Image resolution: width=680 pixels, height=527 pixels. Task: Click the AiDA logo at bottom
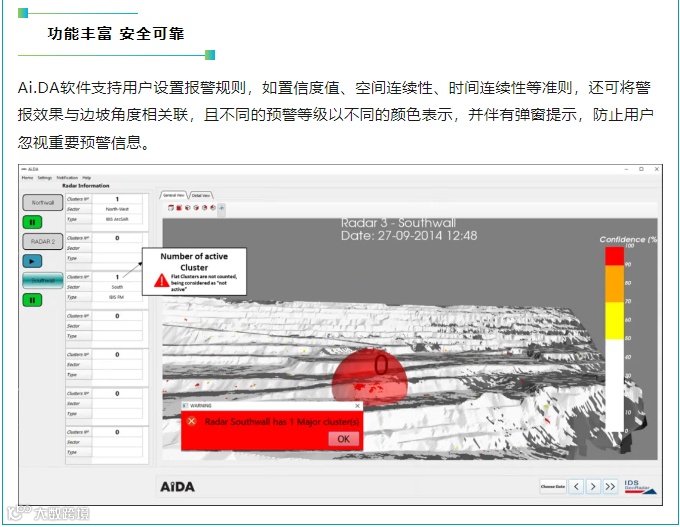coord(177,487)
